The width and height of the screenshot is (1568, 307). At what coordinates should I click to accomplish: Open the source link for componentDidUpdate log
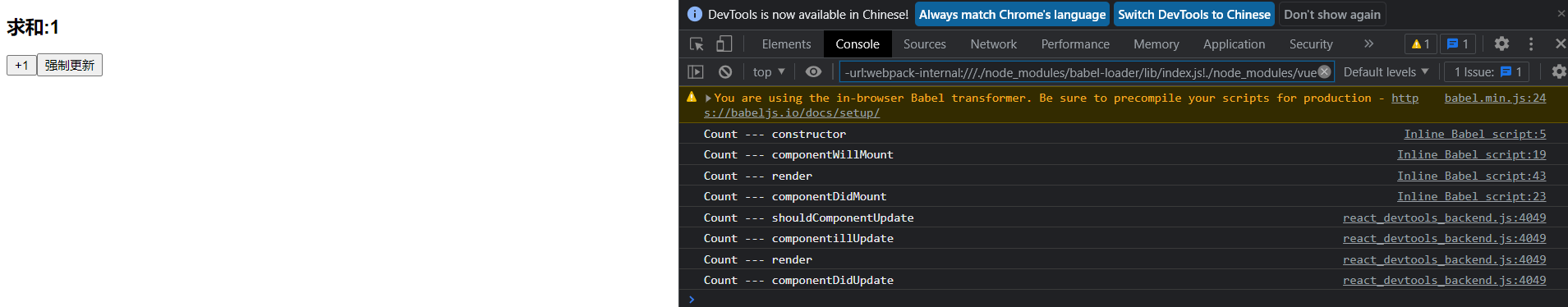click(1444, 280)
